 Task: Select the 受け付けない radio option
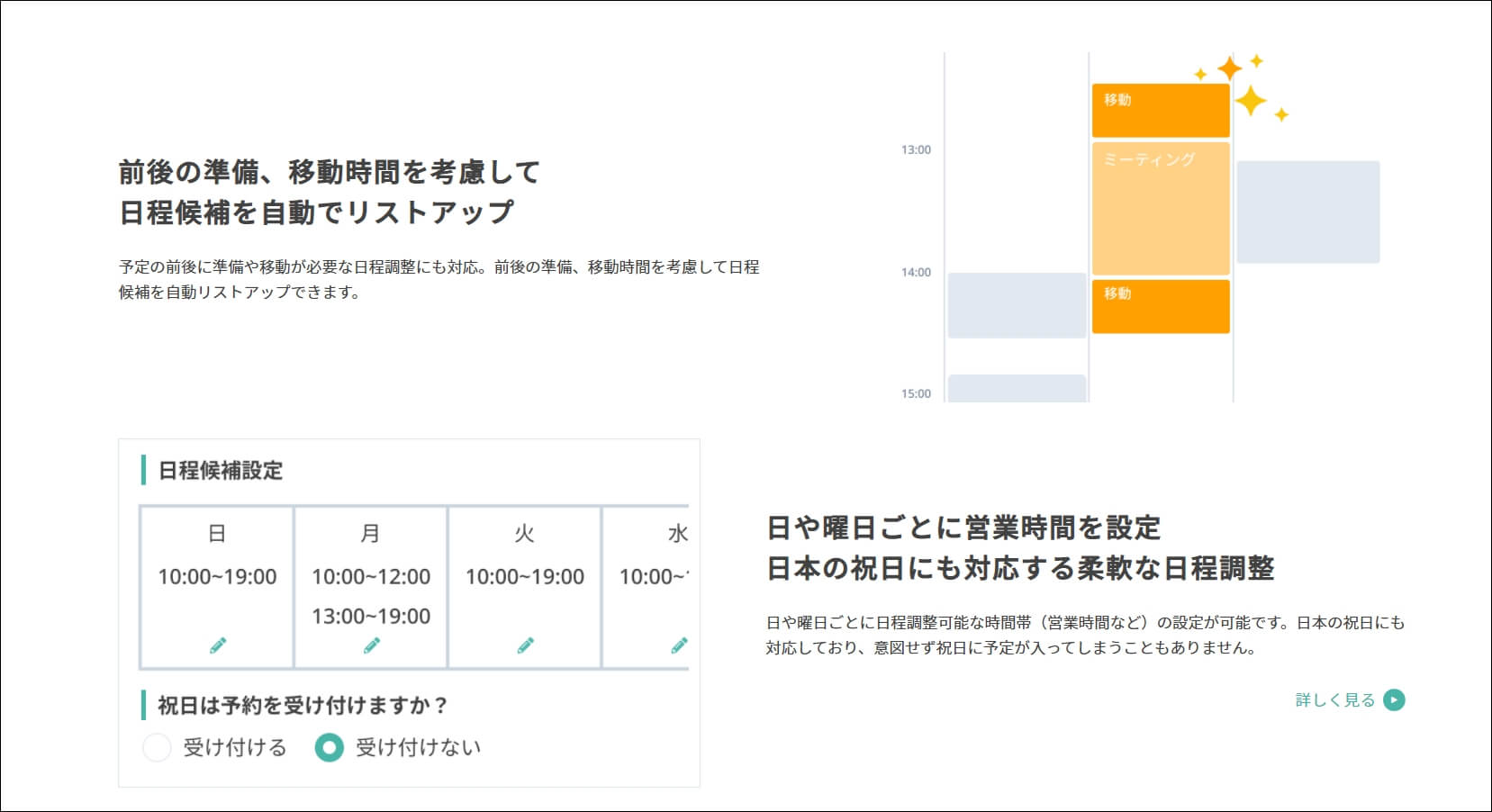tap(329, 747)
